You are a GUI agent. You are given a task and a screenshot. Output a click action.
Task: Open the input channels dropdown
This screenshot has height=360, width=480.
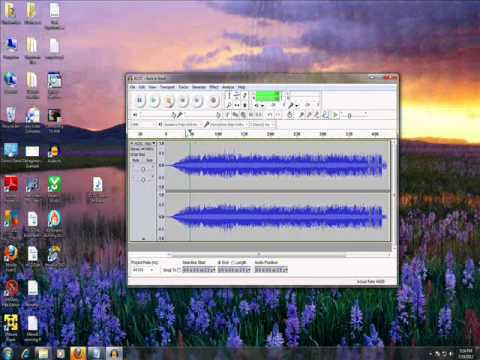[x=263, y=124]
